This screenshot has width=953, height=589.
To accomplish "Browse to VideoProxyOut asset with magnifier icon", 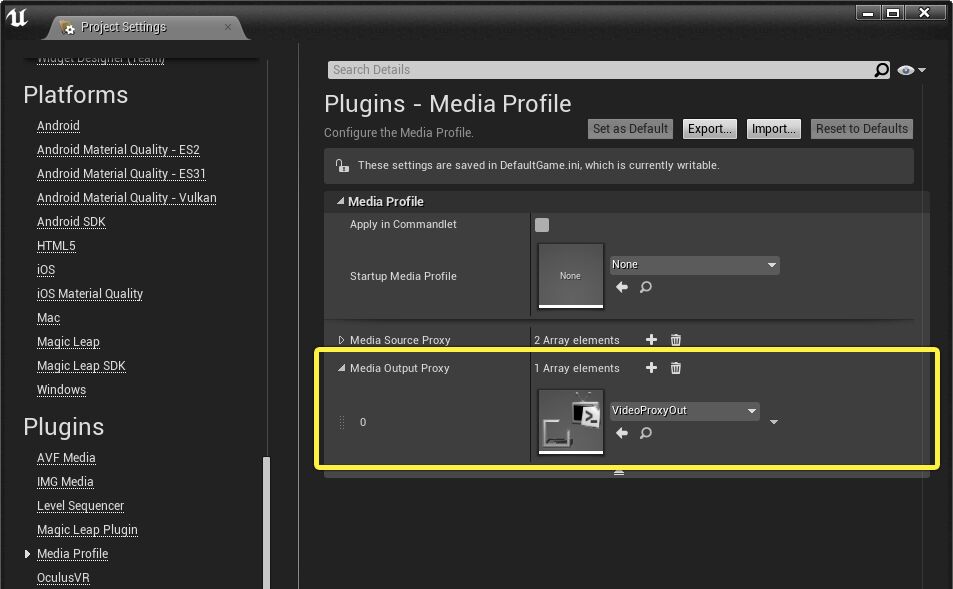I will [644, 432].
